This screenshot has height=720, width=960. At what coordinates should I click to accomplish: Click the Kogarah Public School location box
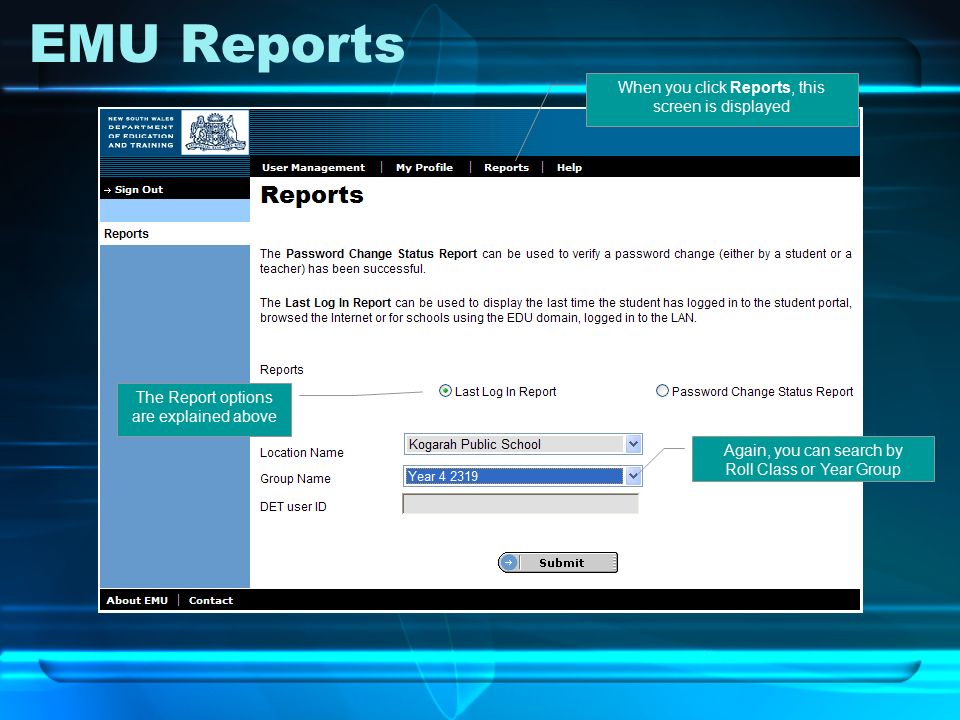523,444
